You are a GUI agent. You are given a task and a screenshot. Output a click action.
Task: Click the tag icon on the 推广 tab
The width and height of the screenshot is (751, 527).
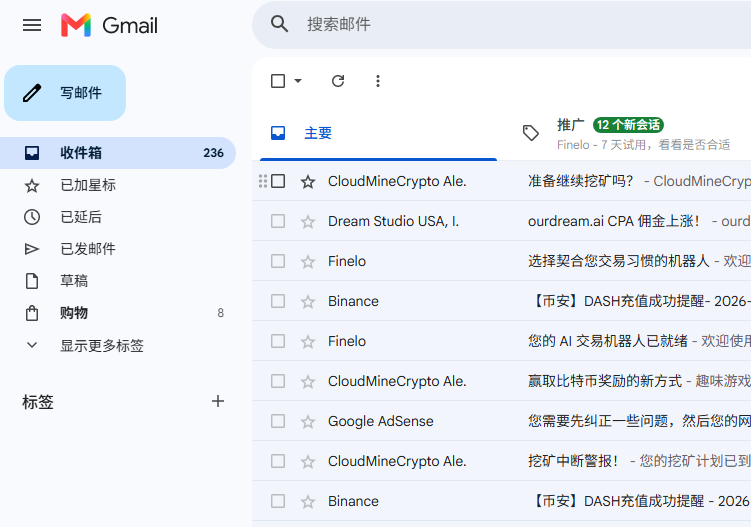pos(531,133)
